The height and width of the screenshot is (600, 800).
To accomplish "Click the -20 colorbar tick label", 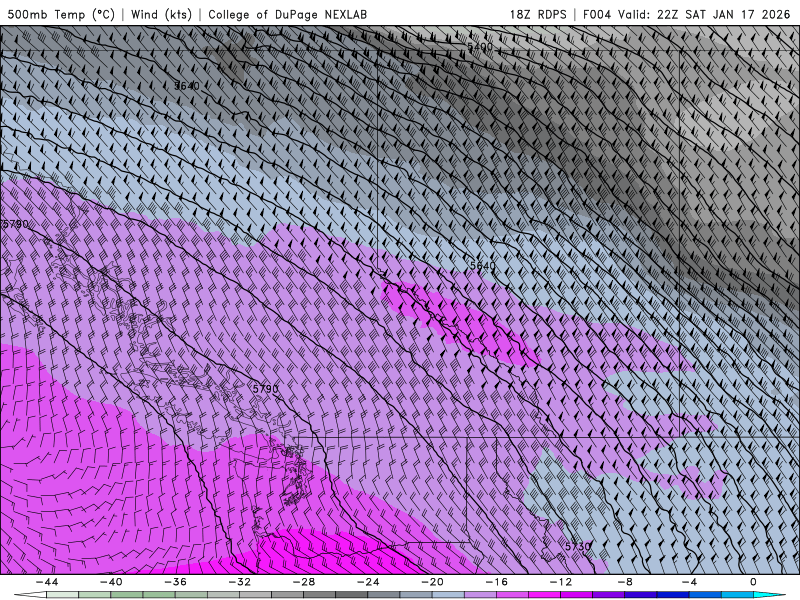I will [433, 582].
